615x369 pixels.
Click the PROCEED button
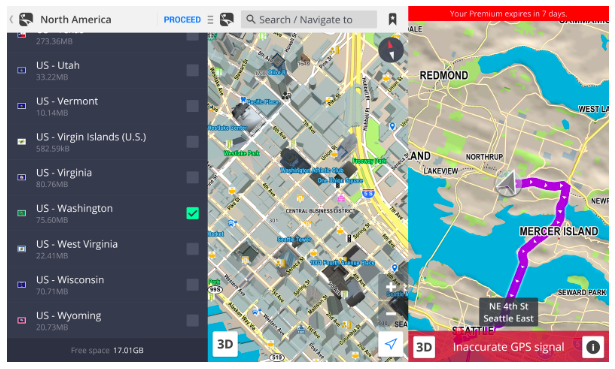tap(182, 20)
